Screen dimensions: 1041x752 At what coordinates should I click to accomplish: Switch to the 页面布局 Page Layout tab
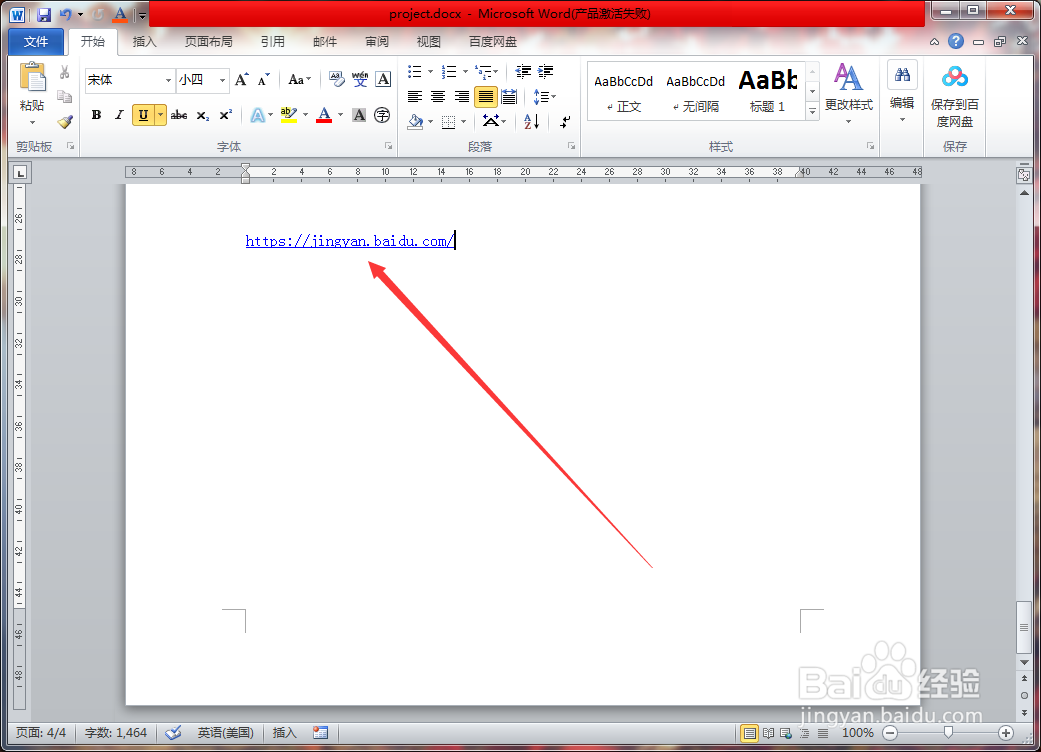tap(208, 41)
